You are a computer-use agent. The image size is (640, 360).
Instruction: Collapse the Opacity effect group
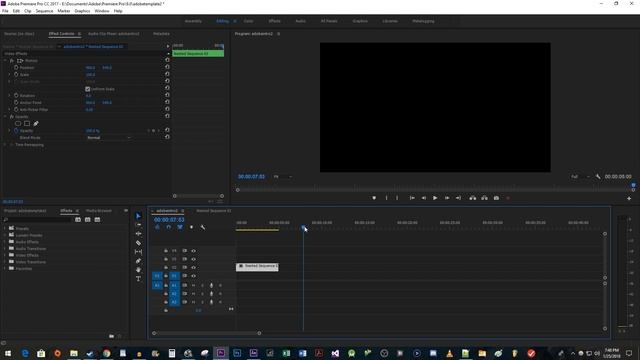tap(6, 117)
